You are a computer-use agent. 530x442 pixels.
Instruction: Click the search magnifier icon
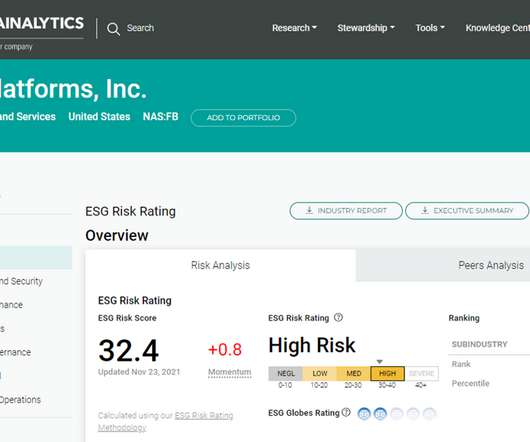coord(113,29)
